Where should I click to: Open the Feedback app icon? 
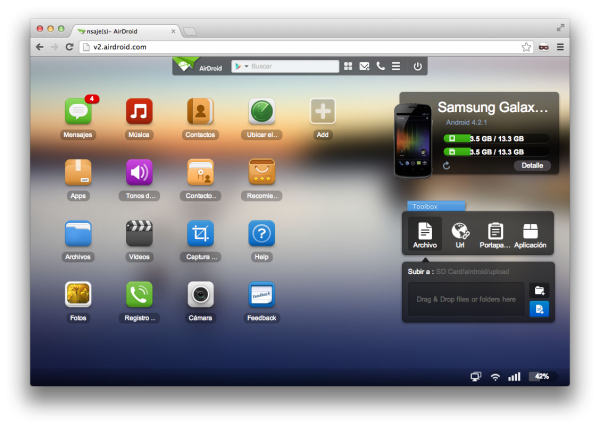pos(262,295)
